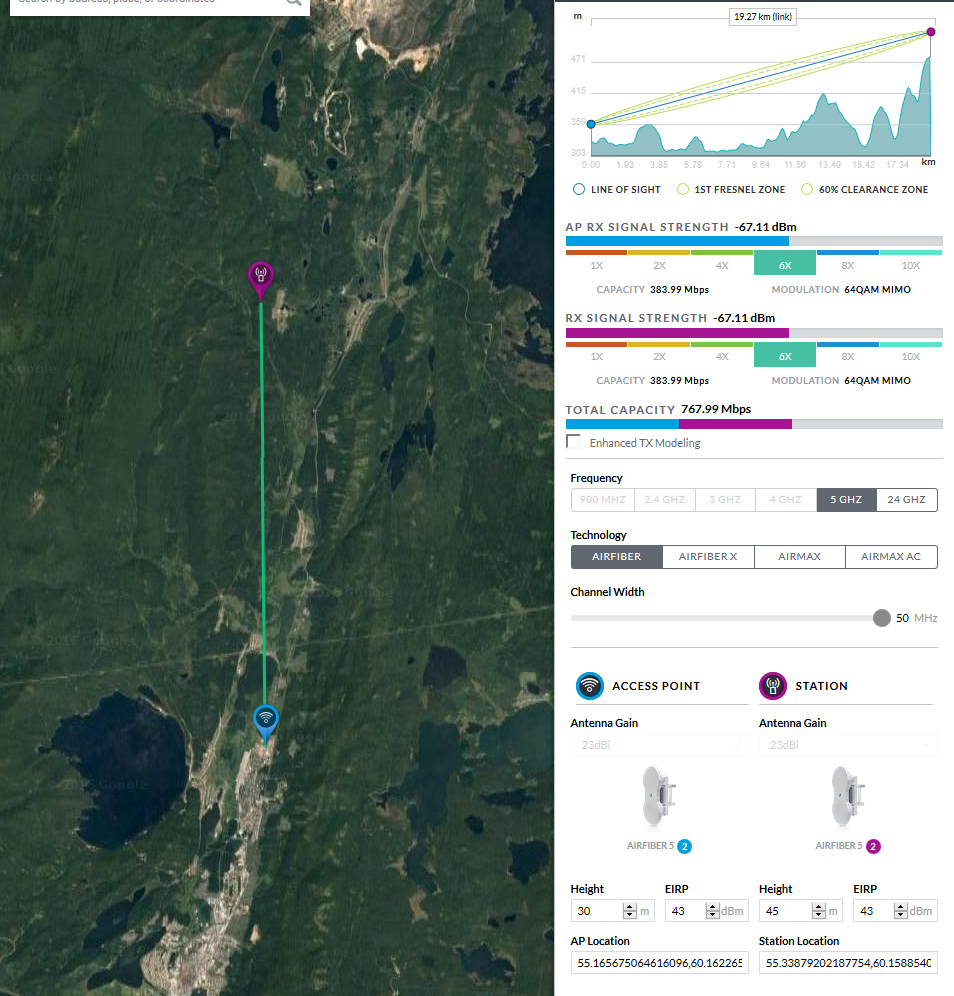Click the Access Point EIRP stepper arrows

[x=713, y=911]
